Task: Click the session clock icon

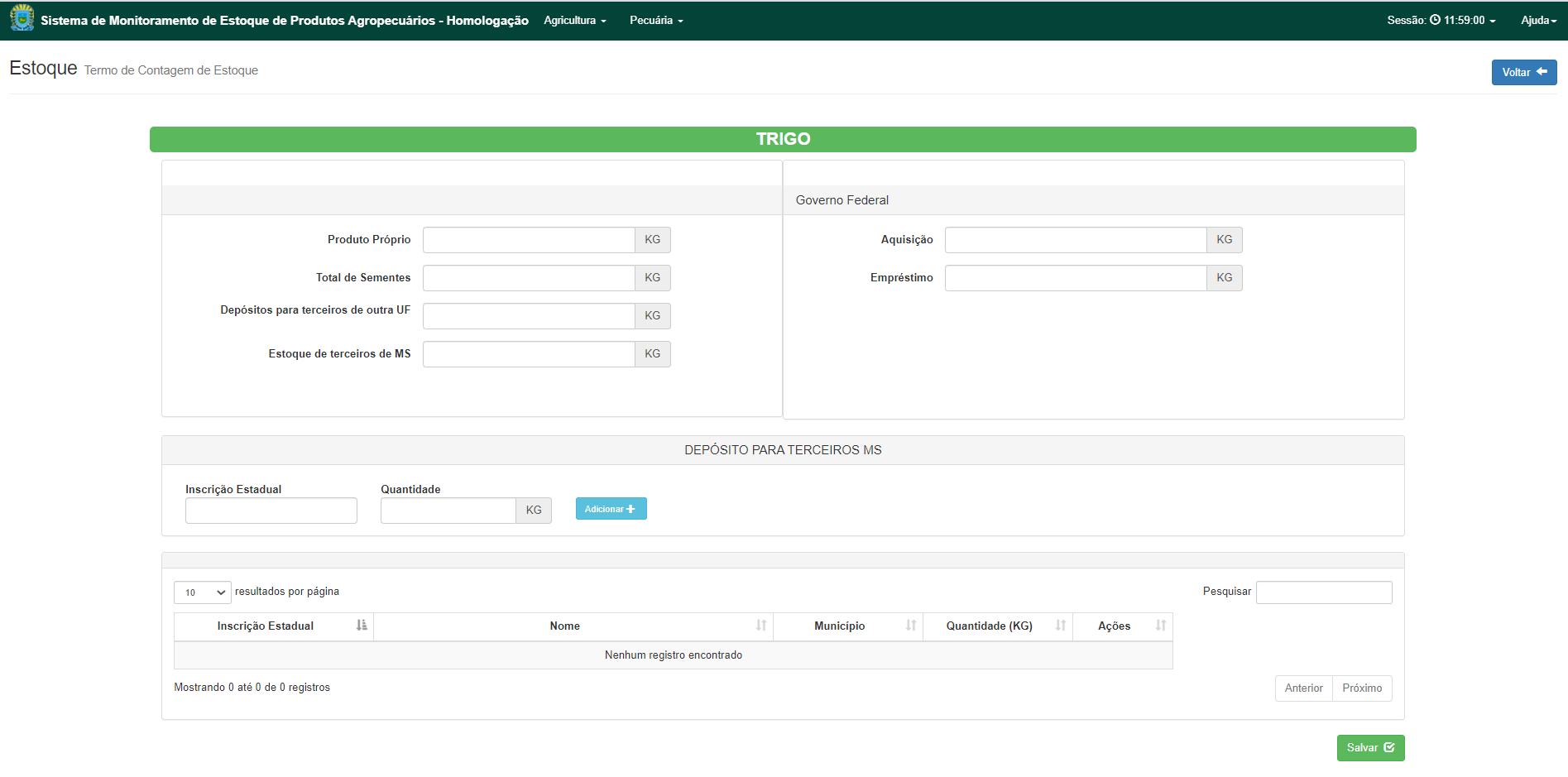Action: click(x=1435, y=20)
